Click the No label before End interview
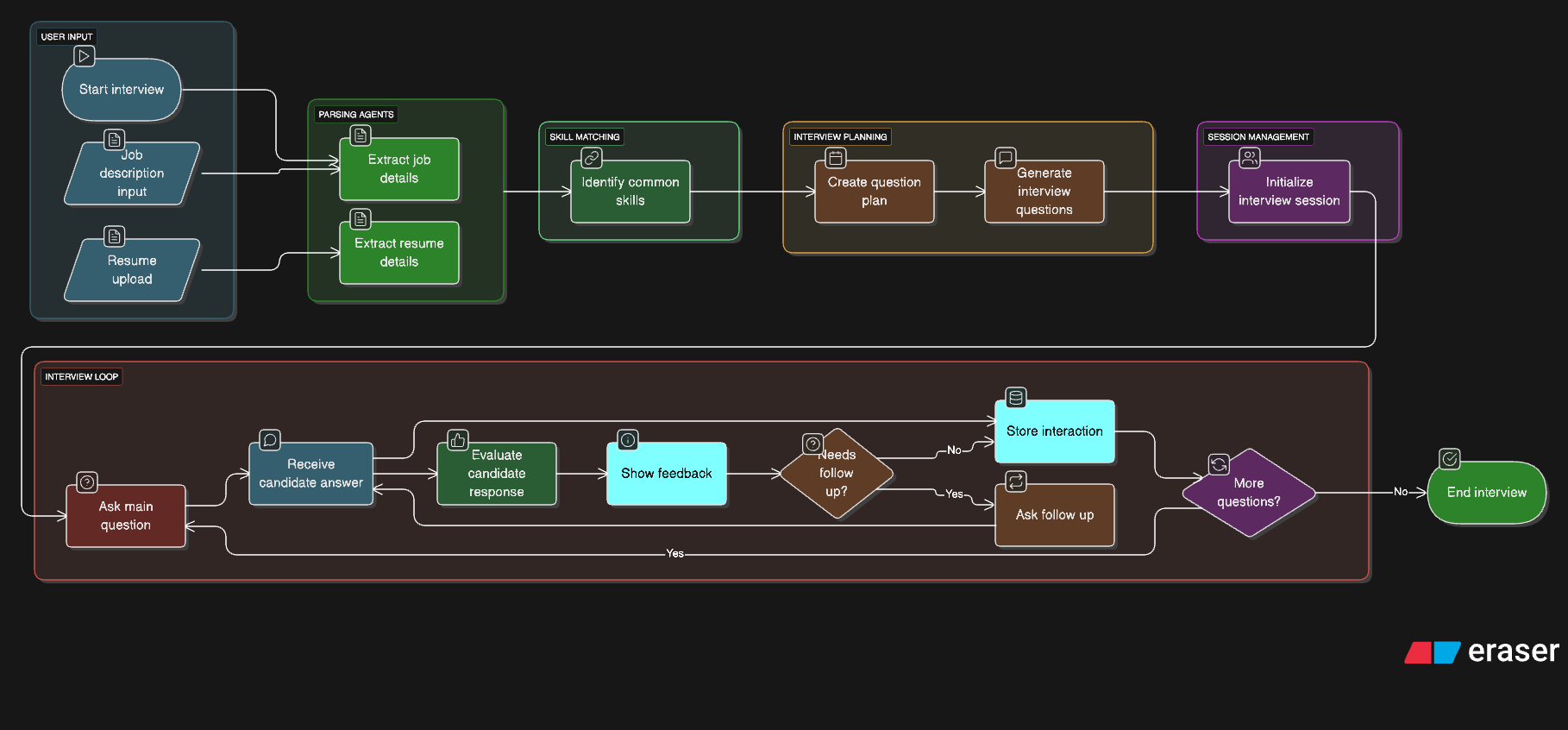Image resolution: width=1568 pixels, height=730 pixels. coord(1401,492)
